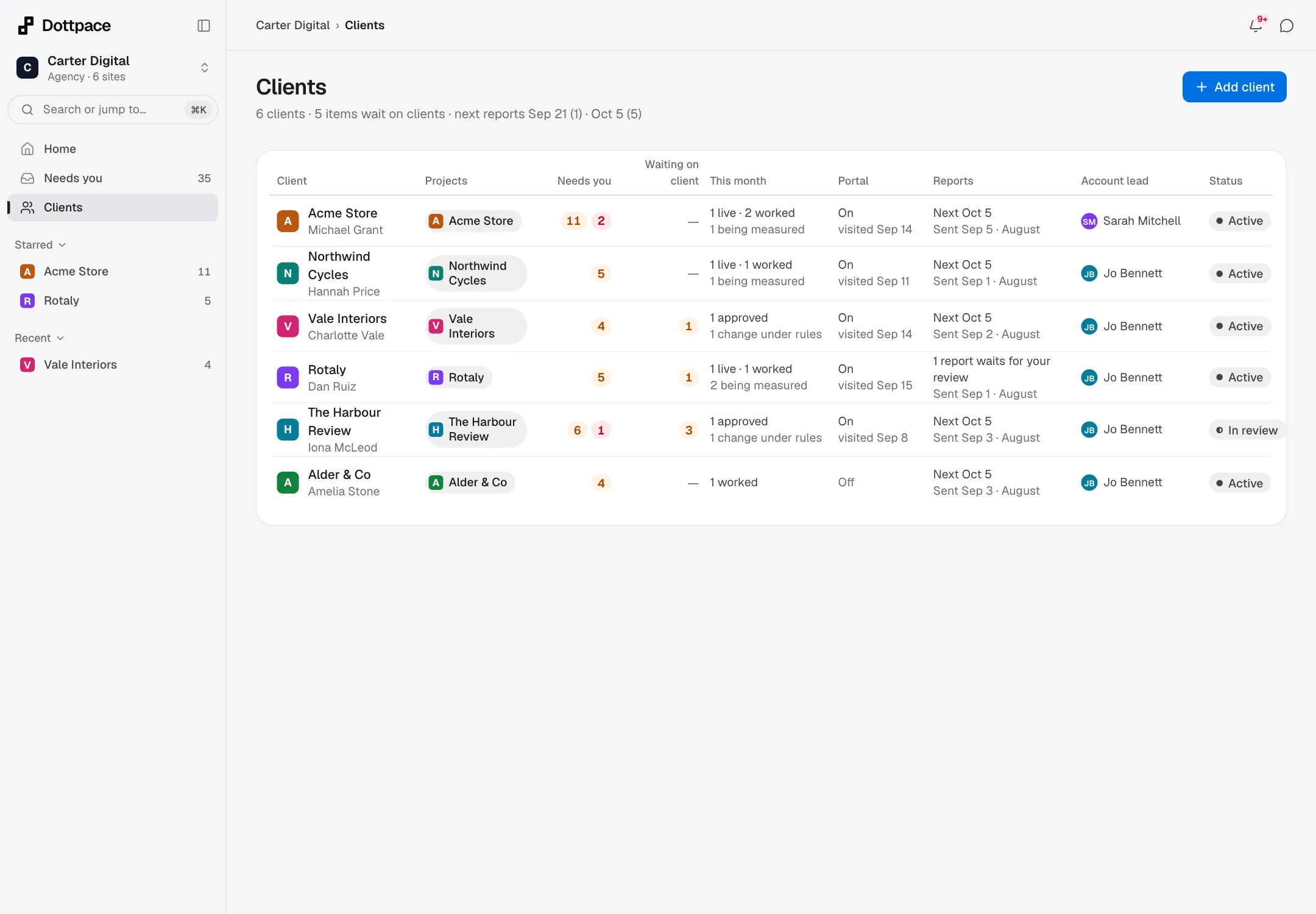1316x914 pixels.
Task: Open the notifications bell
Action: [x=1256, y=26]
